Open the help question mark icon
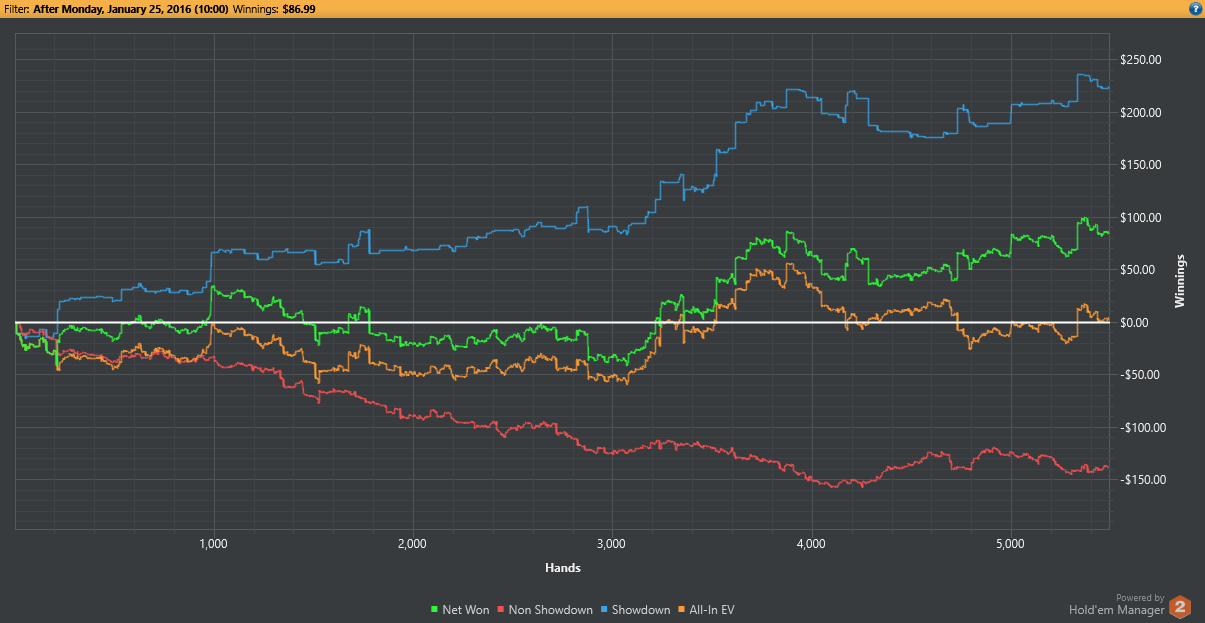The image size is (1205, 623). coord(1195,9)
